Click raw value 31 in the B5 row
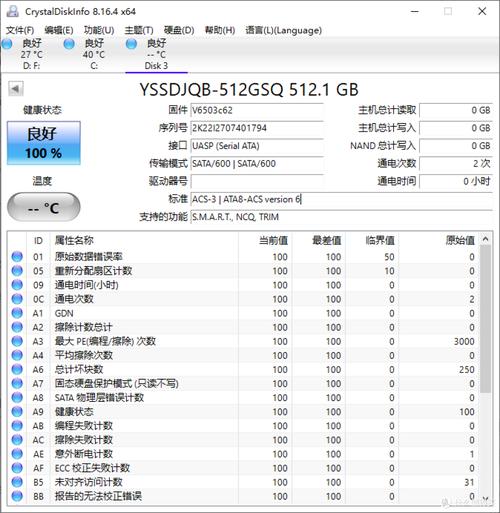Image resolution: width=500 pixels, height=513 pixels. click(x=469, y=482)
